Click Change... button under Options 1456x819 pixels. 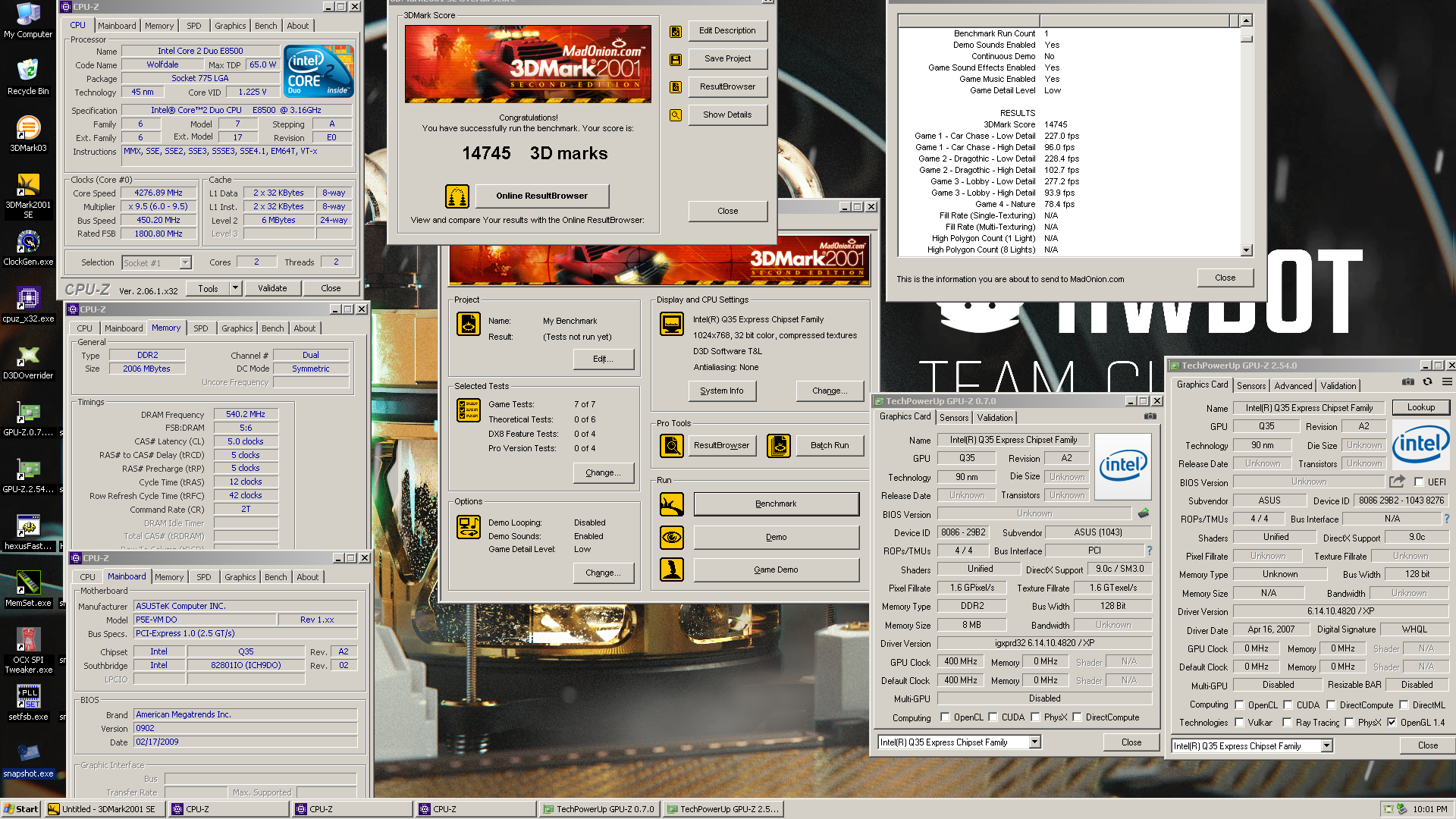603,573
